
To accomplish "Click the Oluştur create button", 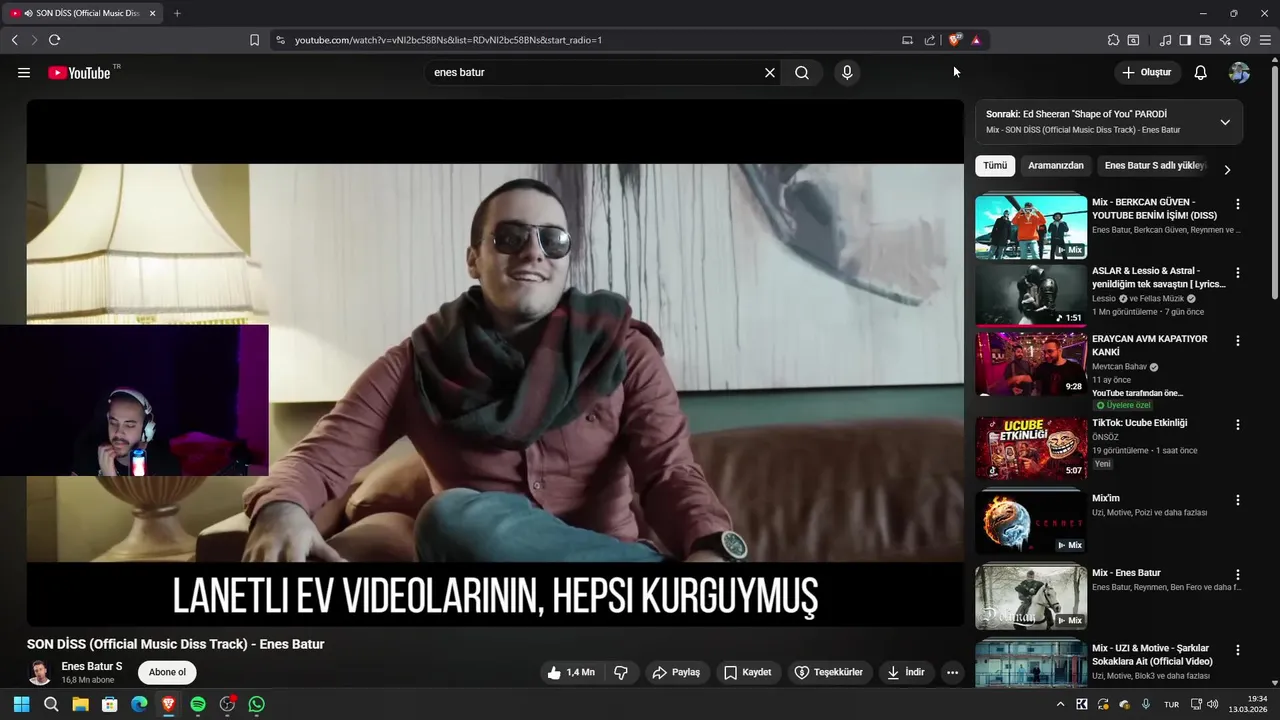I will point(1147,73).
